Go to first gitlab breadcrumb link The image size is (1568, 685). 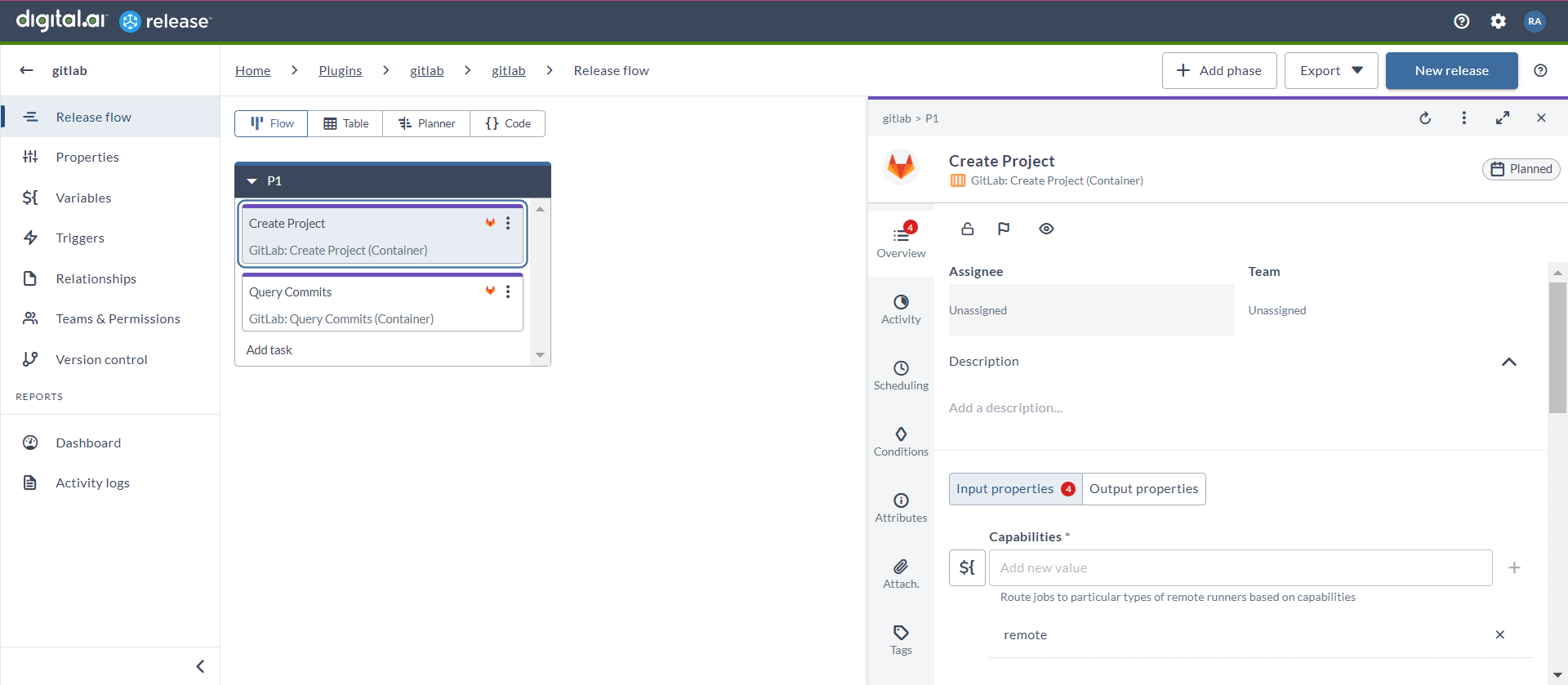point(427,71)
